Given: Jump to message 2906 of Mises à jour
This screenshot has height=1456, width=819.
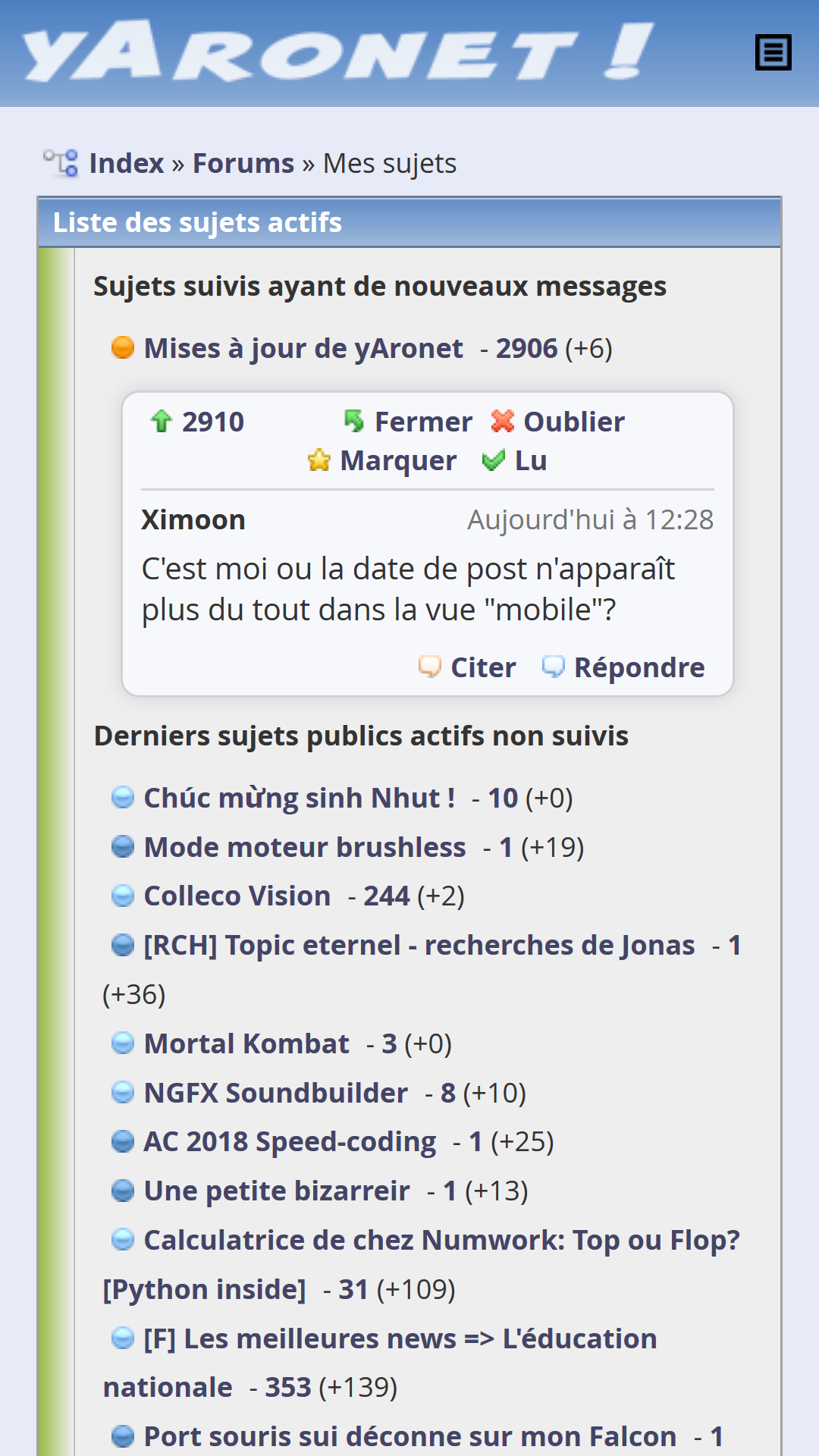Looking at the screenshot, I should (x=526, y=349).
